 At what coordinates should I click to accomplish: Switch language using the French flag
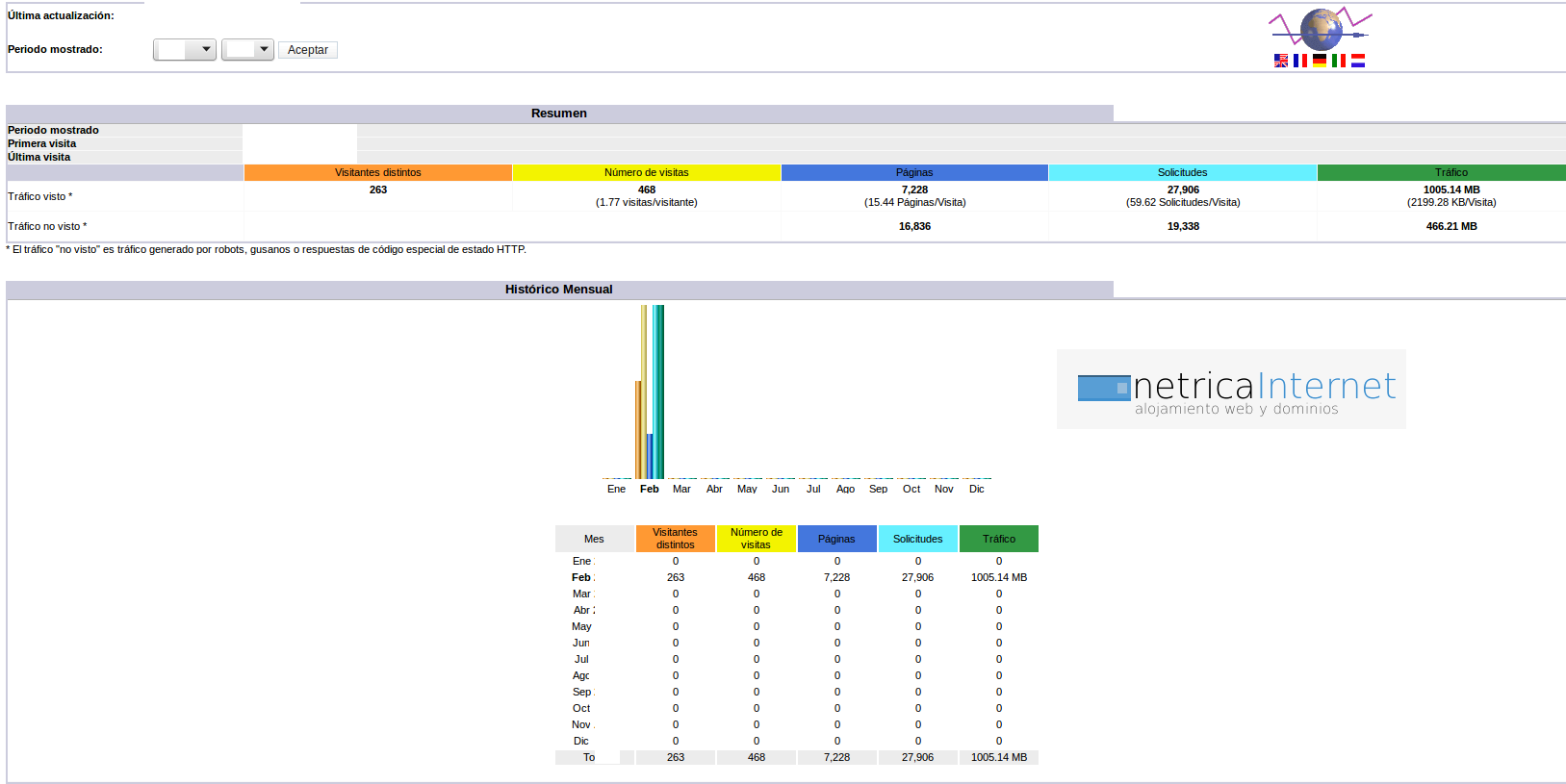(x=1299, y=61)
